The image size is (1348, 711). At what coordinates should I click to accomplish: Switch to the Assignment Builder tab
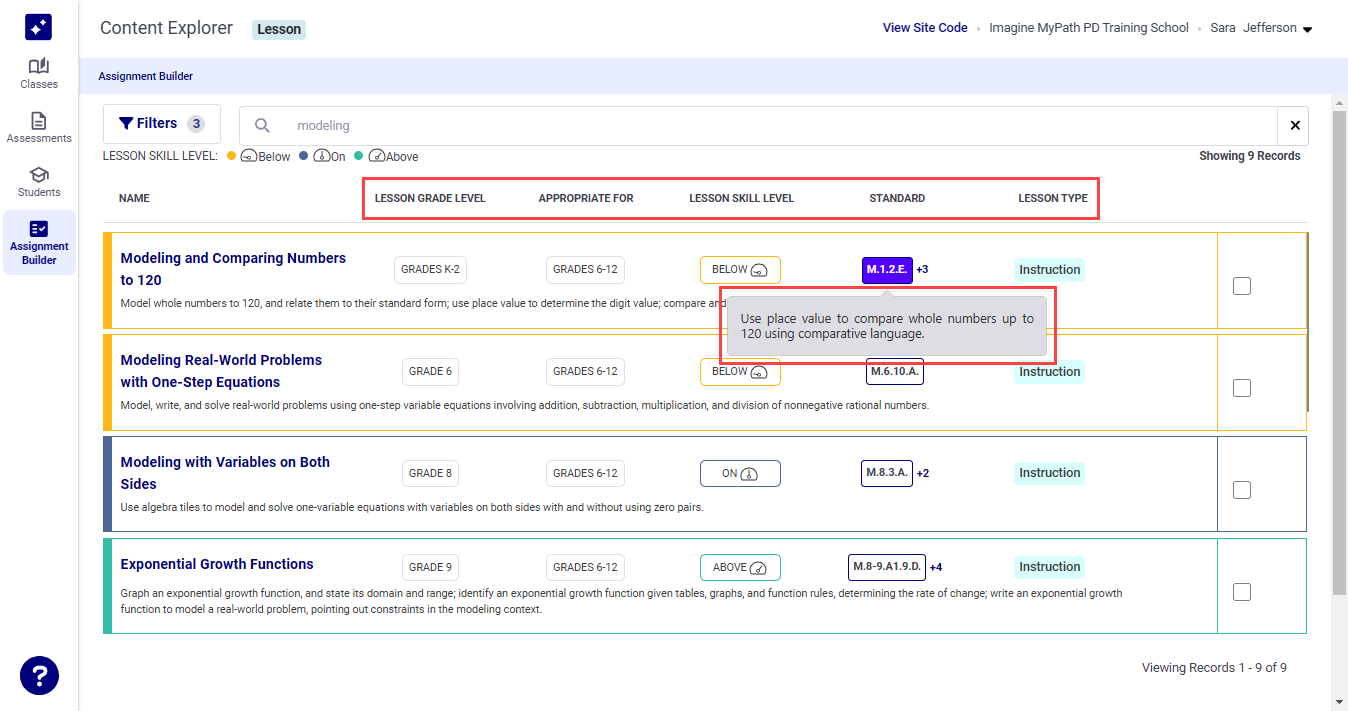(x=145, y=76)
